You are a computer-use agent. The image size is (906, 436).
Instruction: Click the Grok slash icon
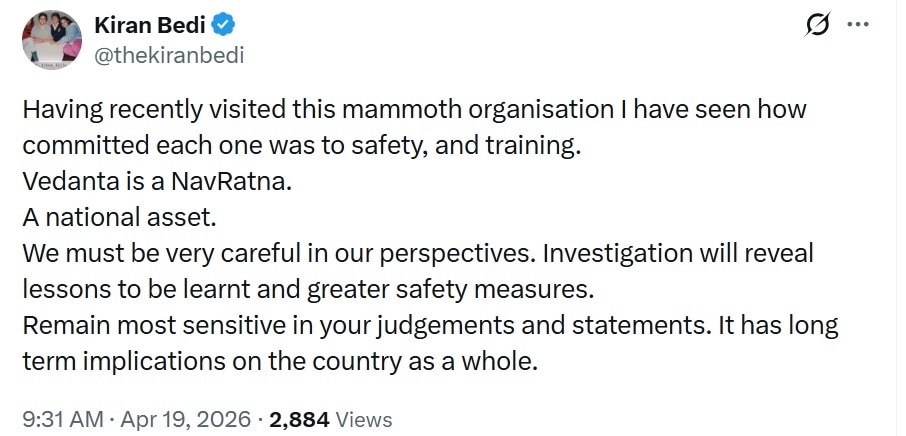[x=820, y=24]
